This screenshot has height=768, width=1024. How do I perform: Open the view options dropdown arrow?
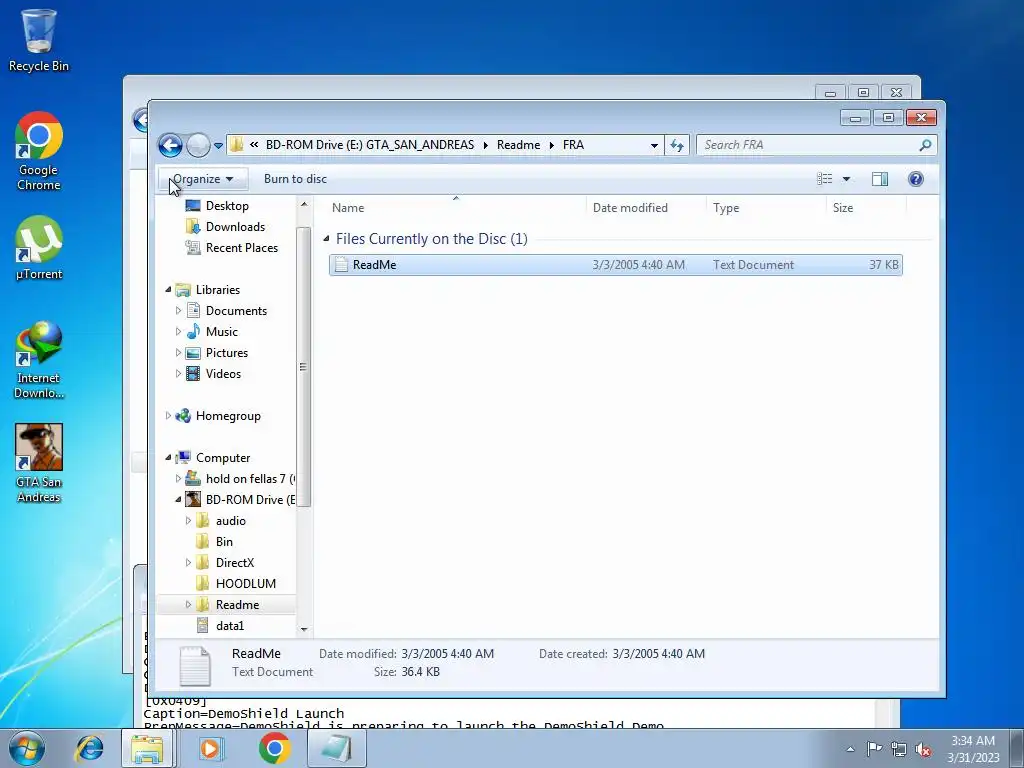pos(846,179)
